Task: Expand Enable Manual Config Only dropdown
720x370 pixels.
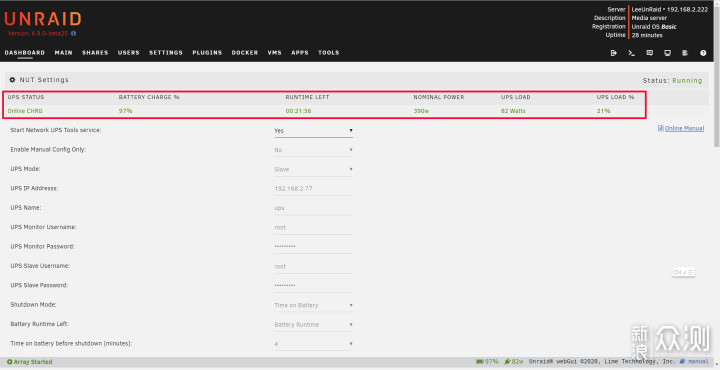Action: [314, 150]
